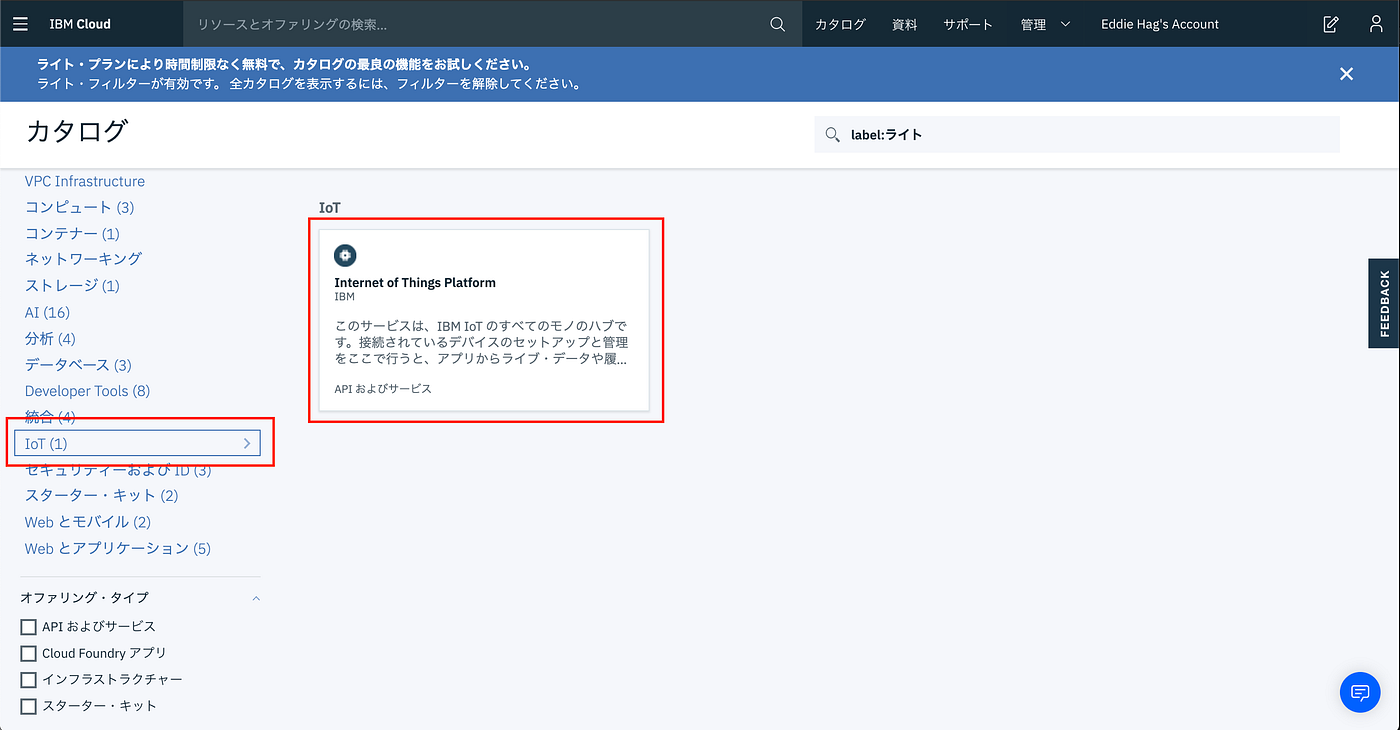
Task: Click the 'API およびサービス' tag on the card
Action: (383, 388)
